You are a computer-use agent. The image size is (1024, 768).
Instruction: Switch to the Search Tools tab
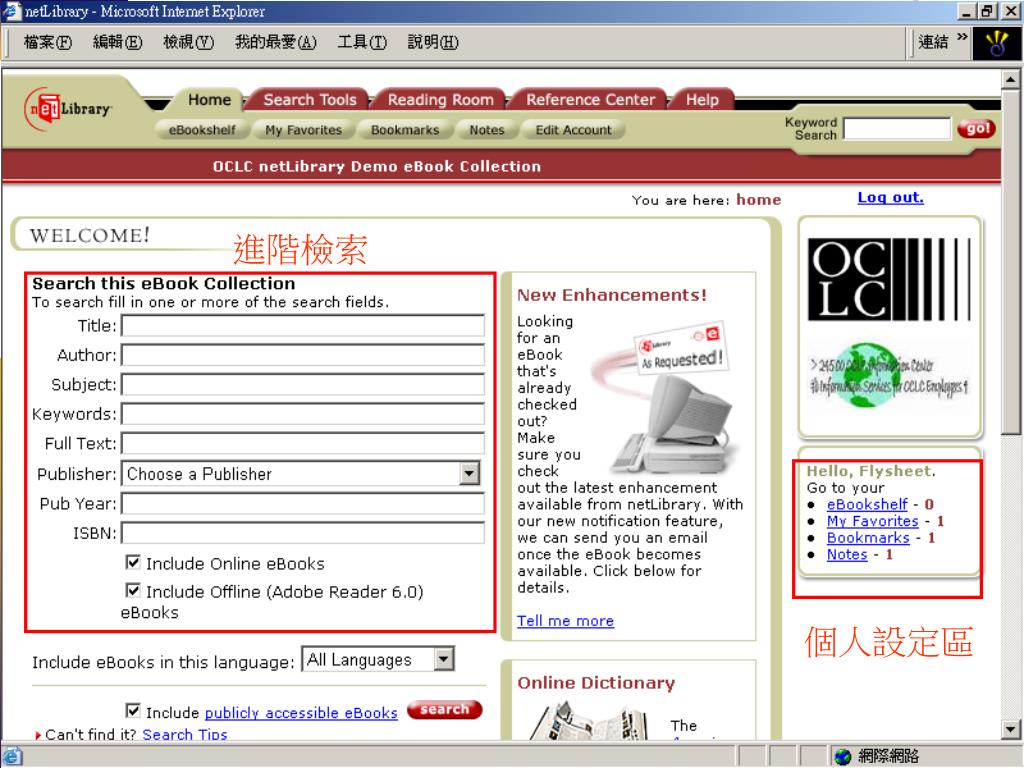310,100
